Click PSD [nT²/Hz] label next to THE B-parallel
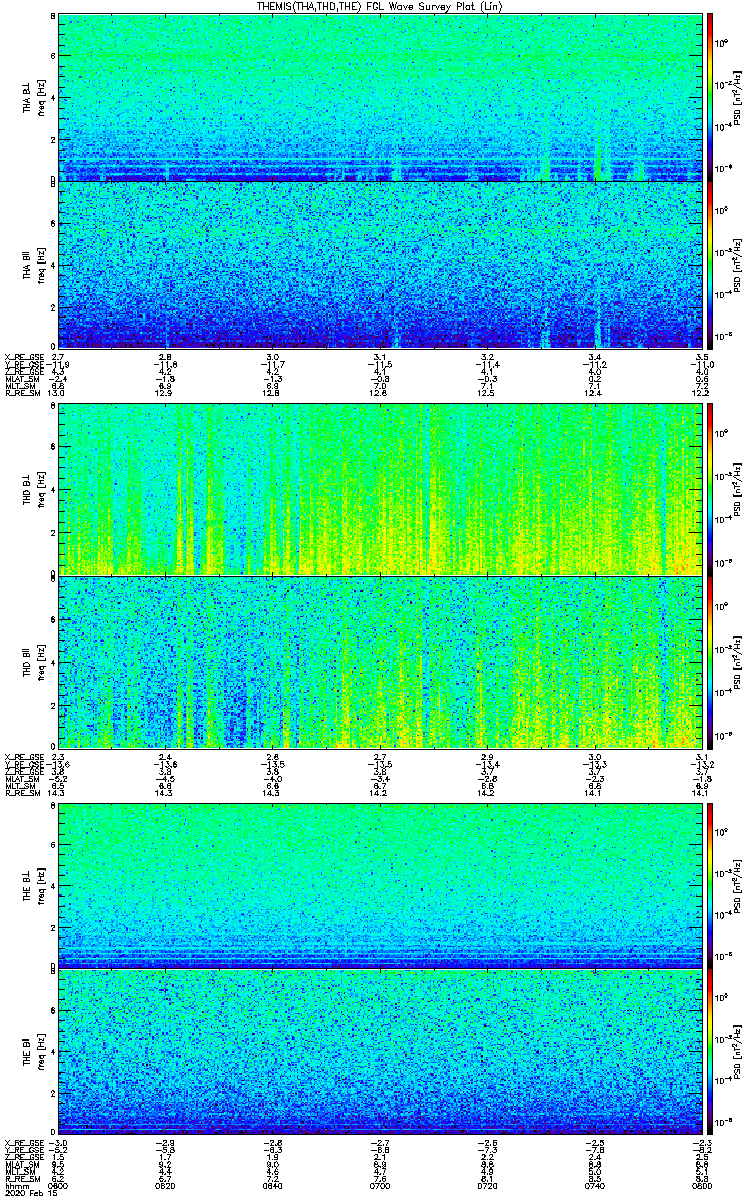 point(738,1054)
